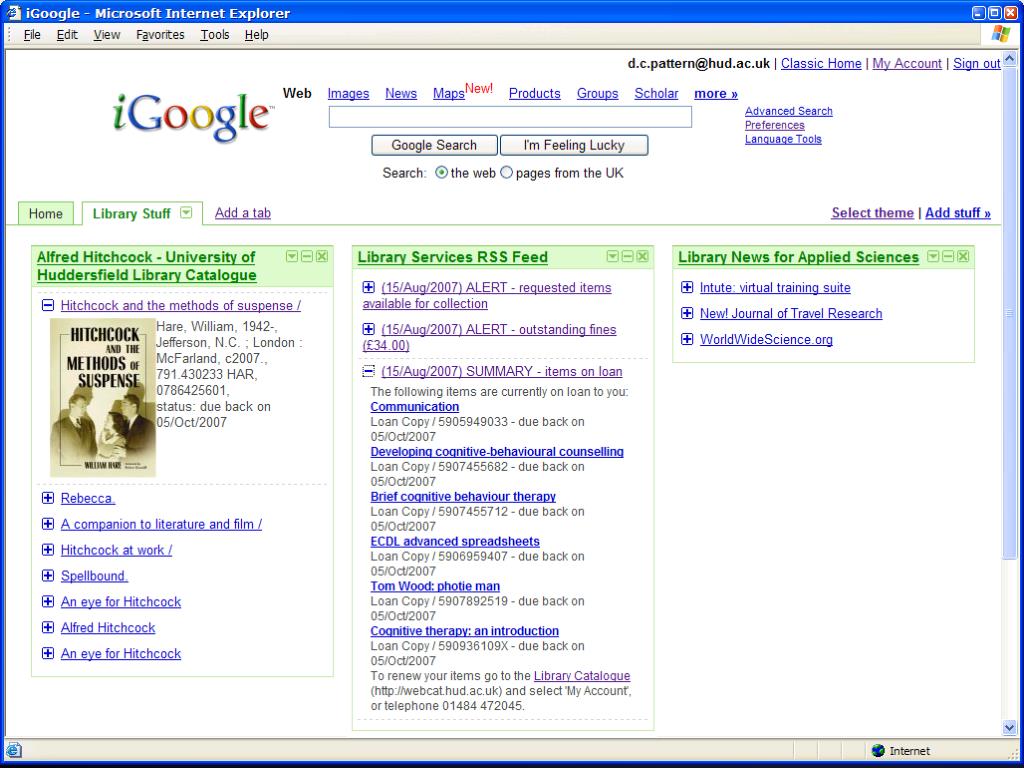Click the Google Search button
The image size is (1024, 768).
click(434, 145)
